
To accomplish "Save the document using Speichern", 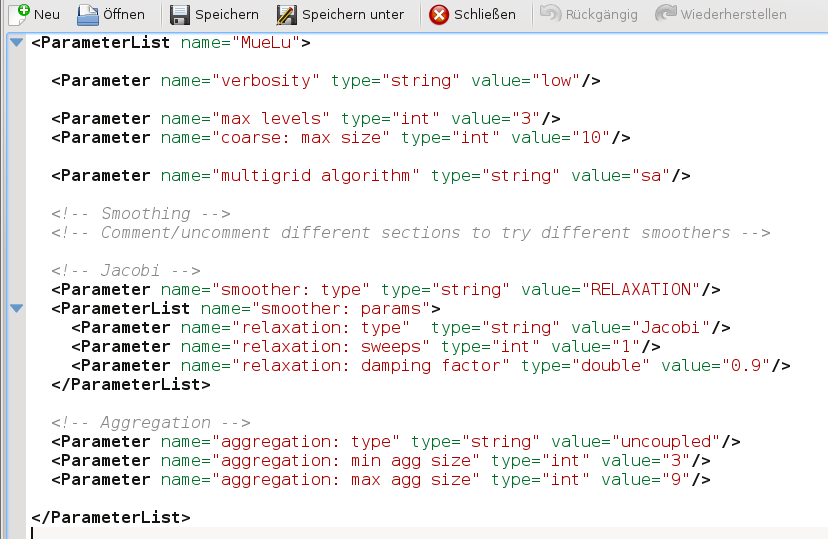I will (x=214, y=14).
